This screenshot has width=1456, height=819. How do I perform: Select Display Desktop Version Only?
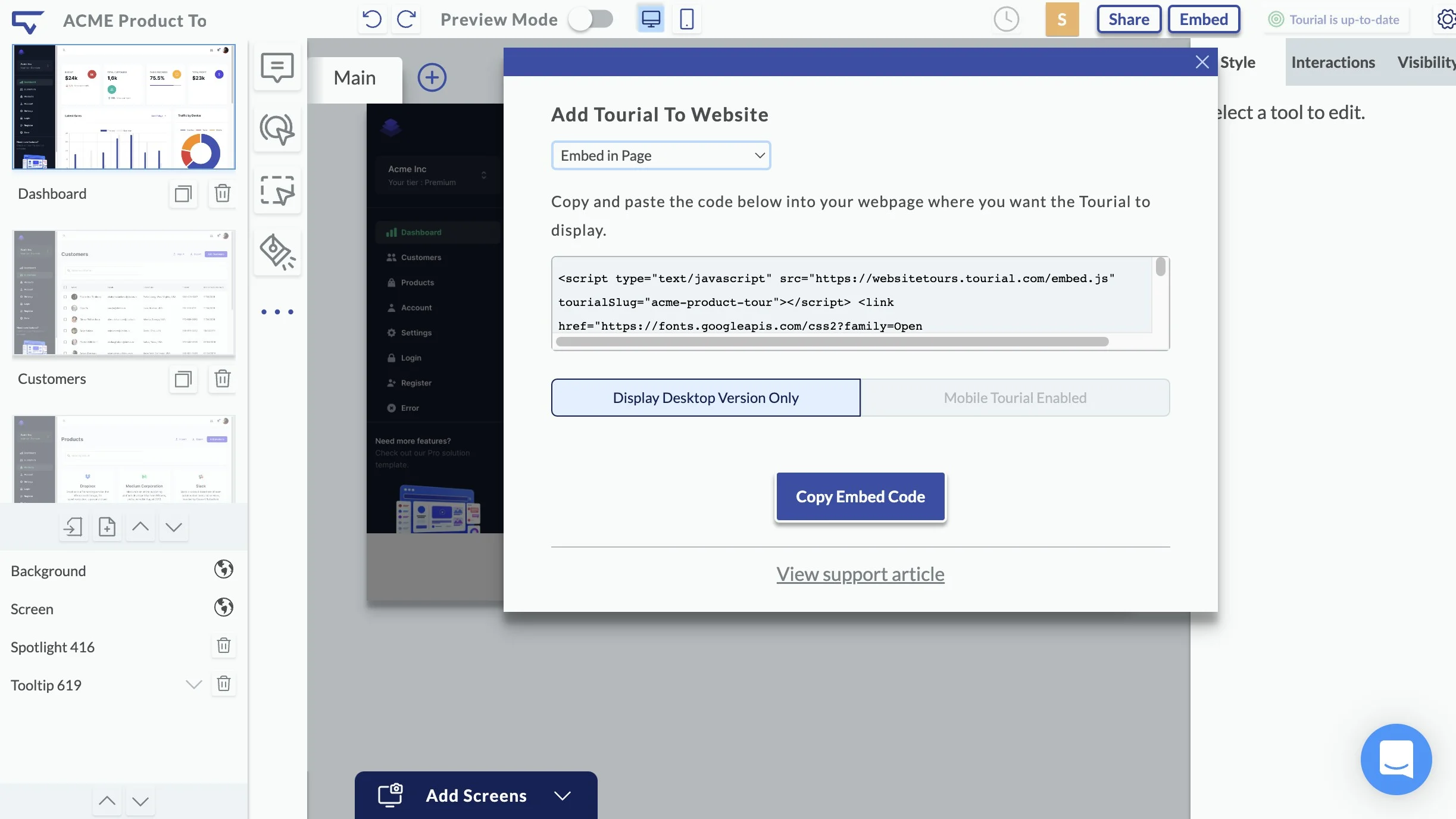tap(706, 398)
